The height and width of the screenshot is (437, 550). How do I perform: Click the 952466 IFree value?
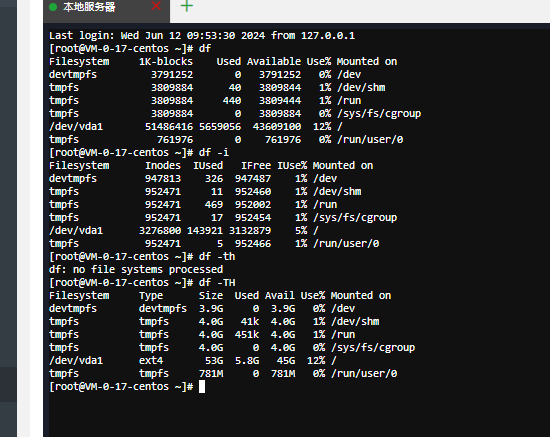point(253,243)
